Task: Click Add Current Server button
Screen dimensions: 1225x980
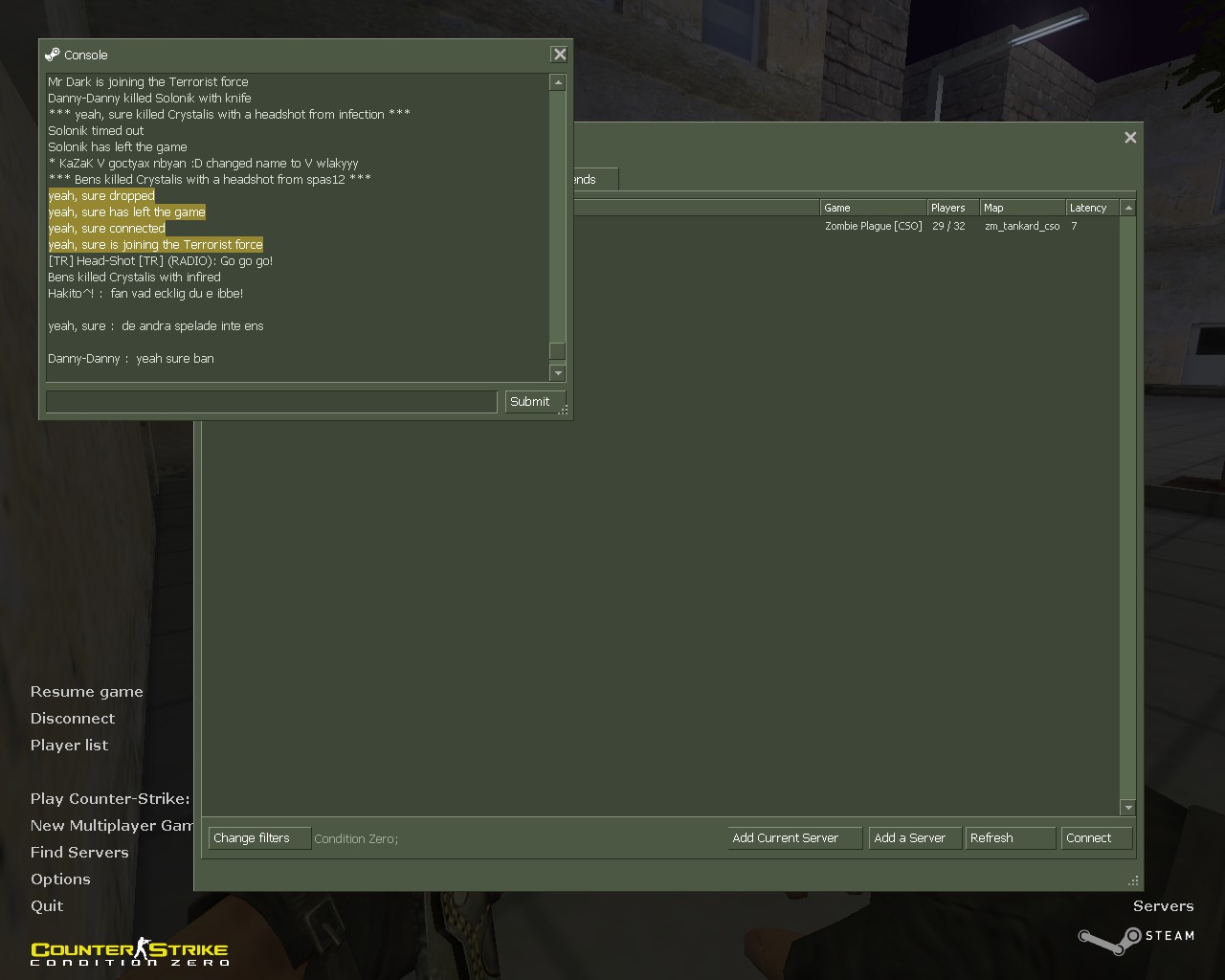Action: [x=794, y=838]
